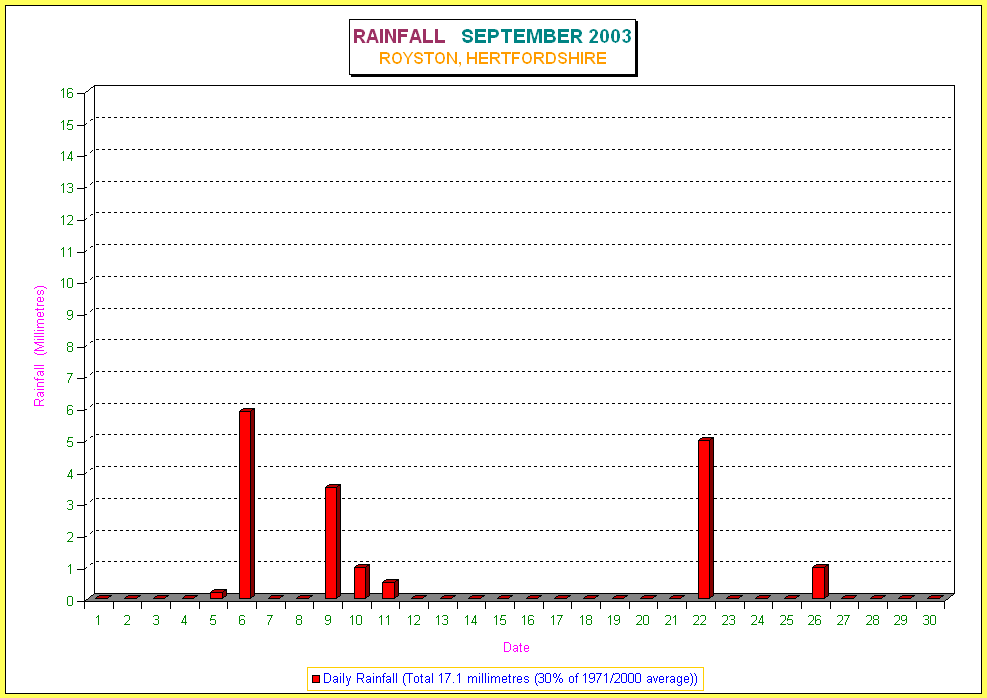Click date label 5 on x-axis

point(213,621)
